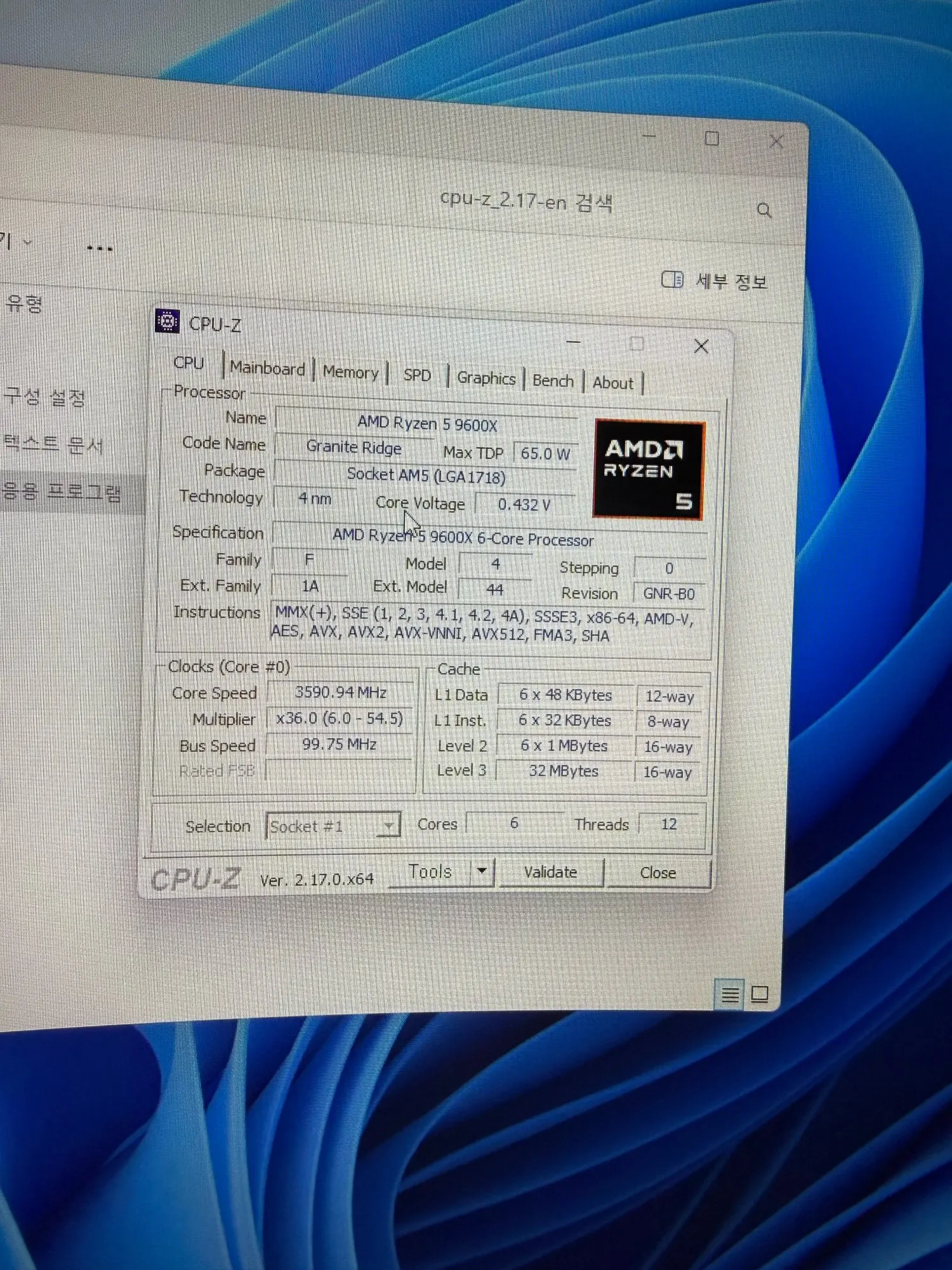Click the 99.75 MHz bus speed value
The width and height of the screenshot is (952, 1270).
click(340, 744)
